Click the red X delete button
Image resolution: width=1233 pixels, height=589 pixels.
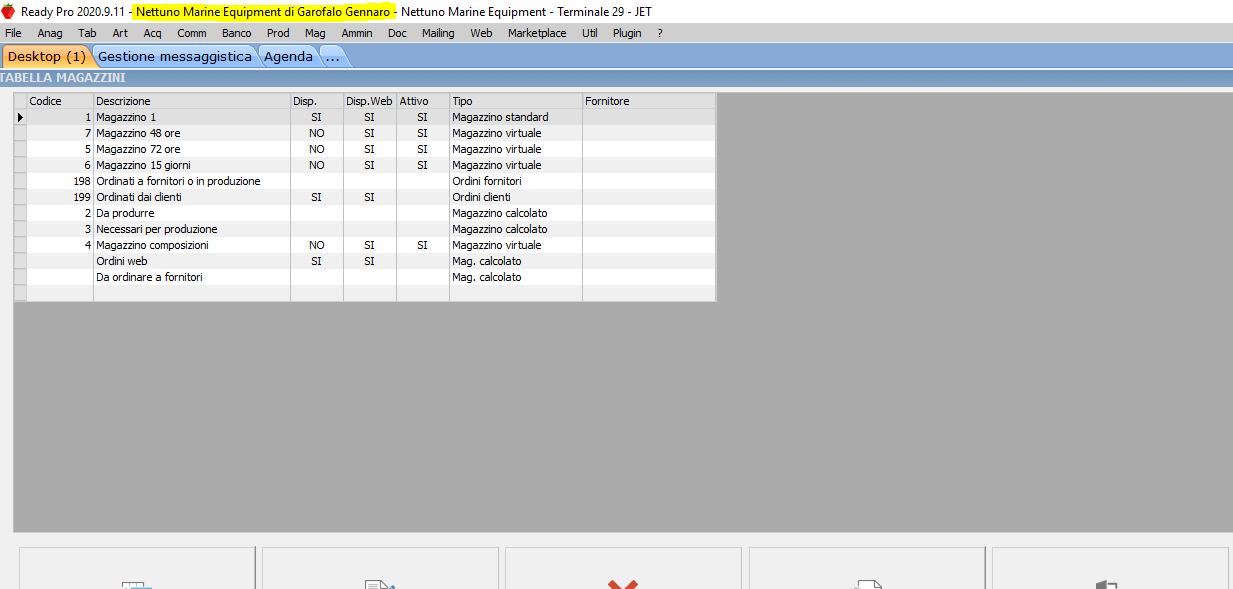click(623, 568)
